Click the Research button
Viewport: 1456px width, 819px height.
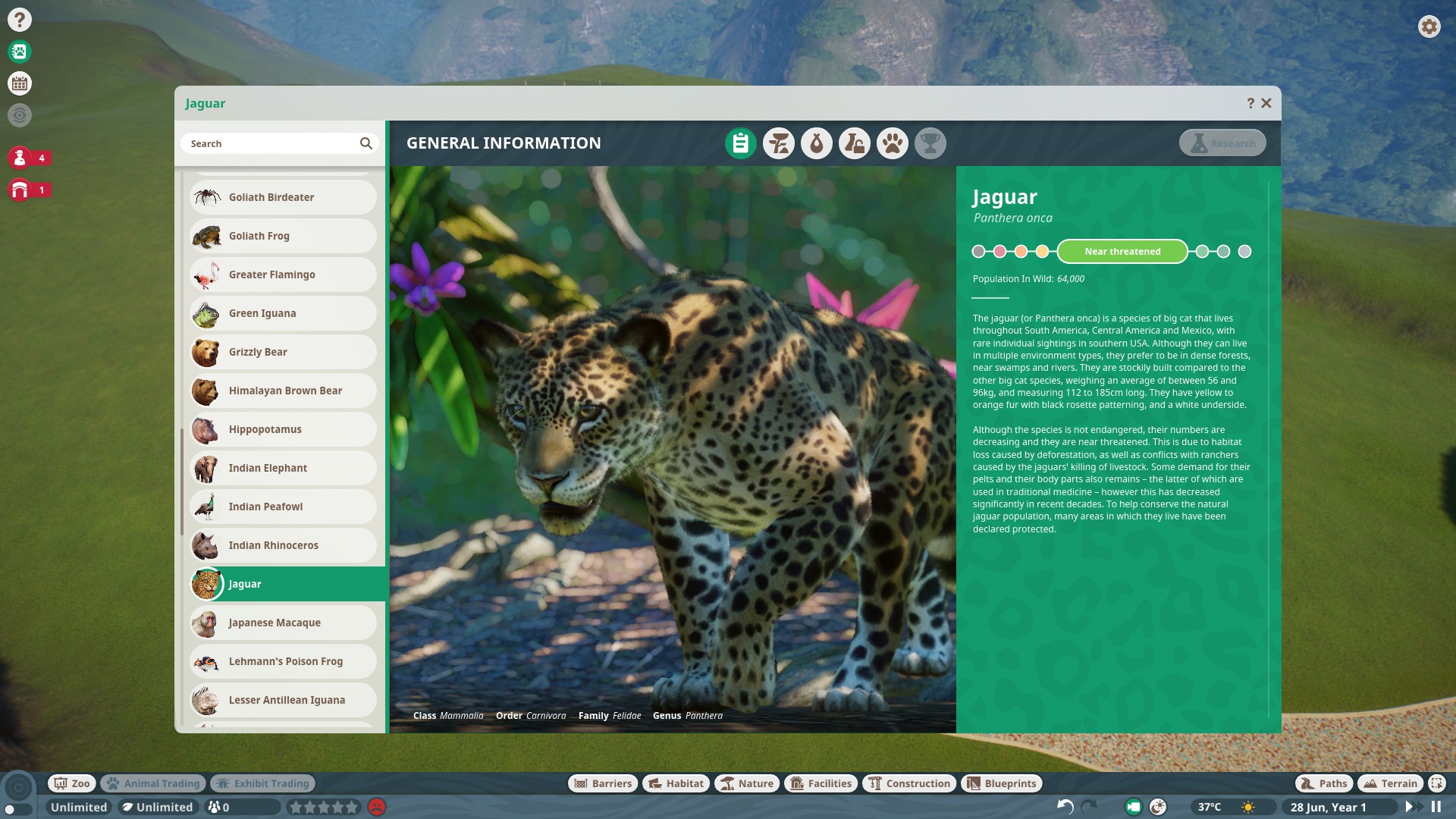1222,143
